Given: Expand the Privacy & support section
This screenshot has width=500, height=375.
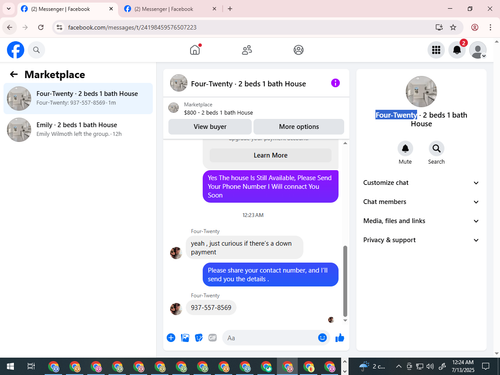Looking at the screenshot, I should (x=421, y=240).
